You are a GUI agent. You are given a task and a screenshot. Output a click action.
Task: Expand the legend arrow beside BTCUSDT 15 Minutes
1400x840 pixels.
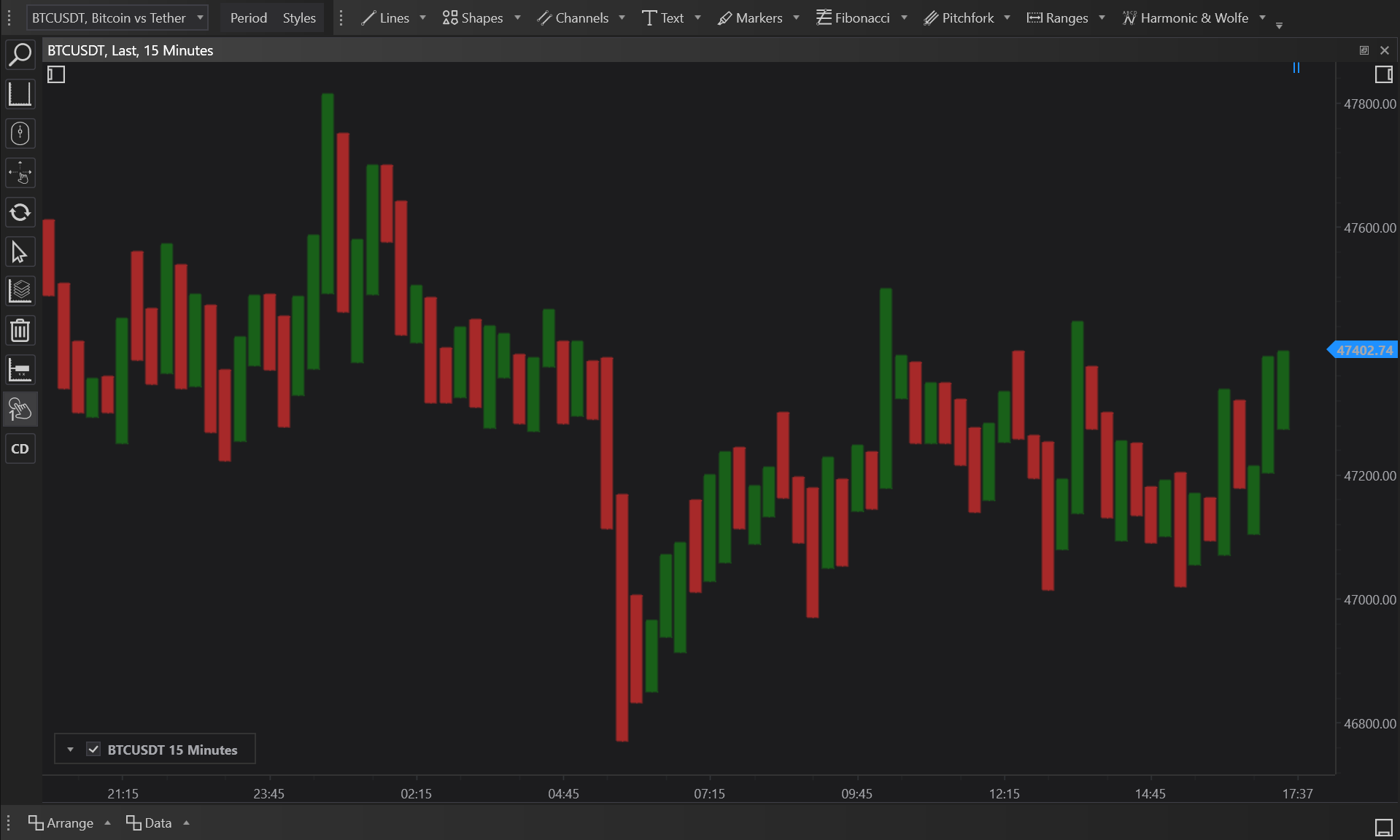[70, 750]
